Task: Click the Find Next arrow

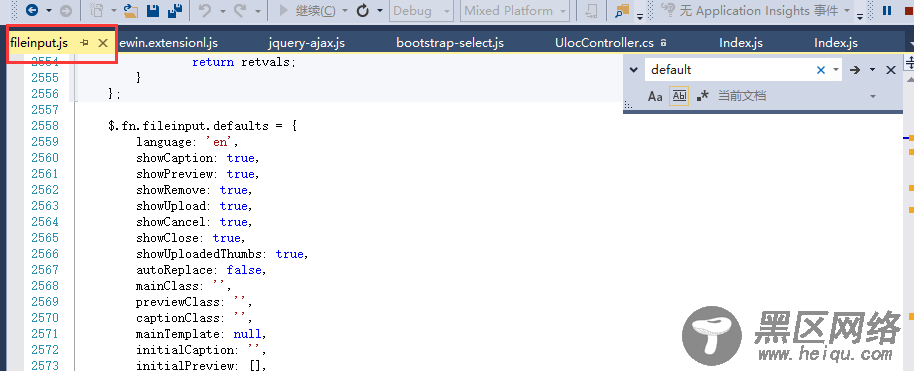Action: click(855, 70)
